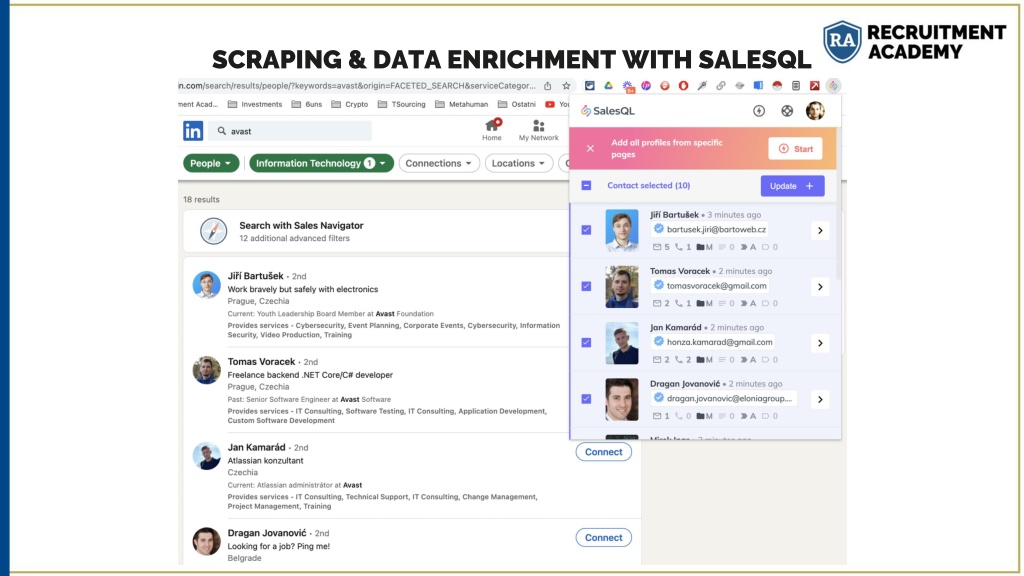Screen dimensions: 1024x576
Task: Click Jan Kamarád avatar in LinkedIn results
Action: (x=206, y=456)
